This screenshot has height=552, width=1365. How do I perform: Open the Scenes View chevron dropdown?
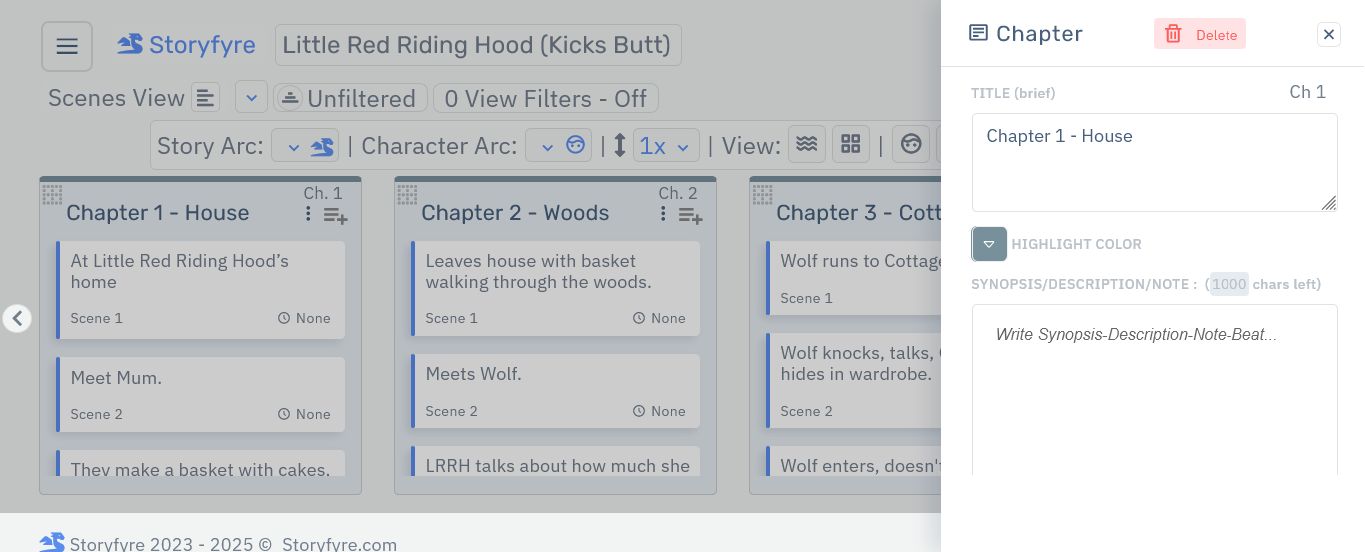click(251, 98)
